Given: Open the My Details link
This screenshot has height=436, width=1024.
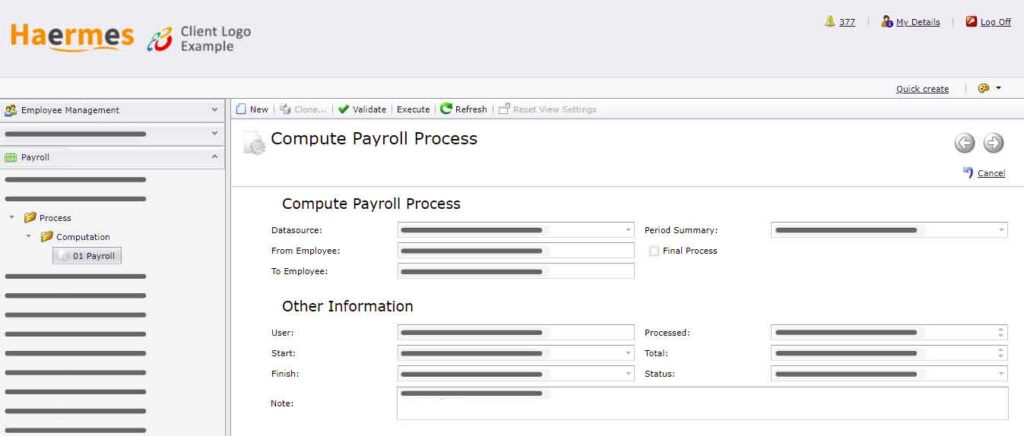Looking at the screenshot, I should [918, 22].
